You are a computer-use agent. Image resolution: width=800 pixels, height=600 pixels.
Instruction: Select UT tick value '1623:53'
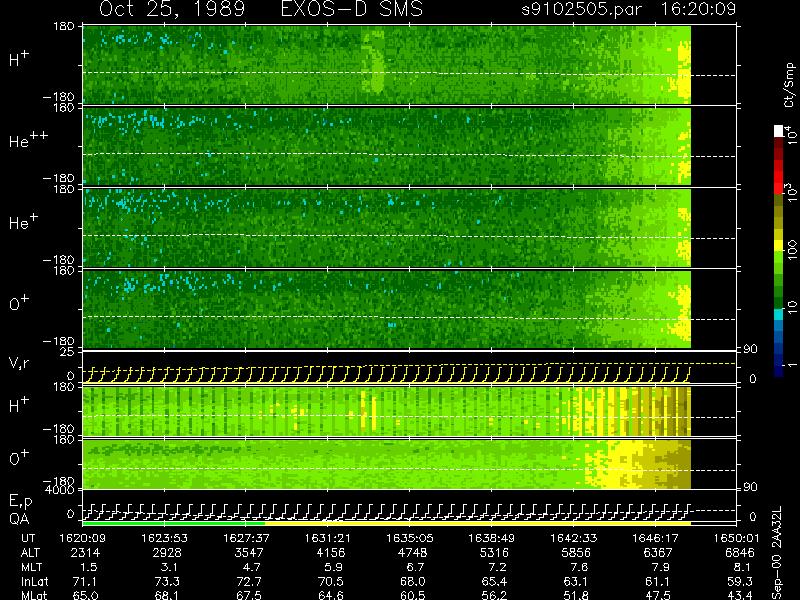tap(164, 538)
